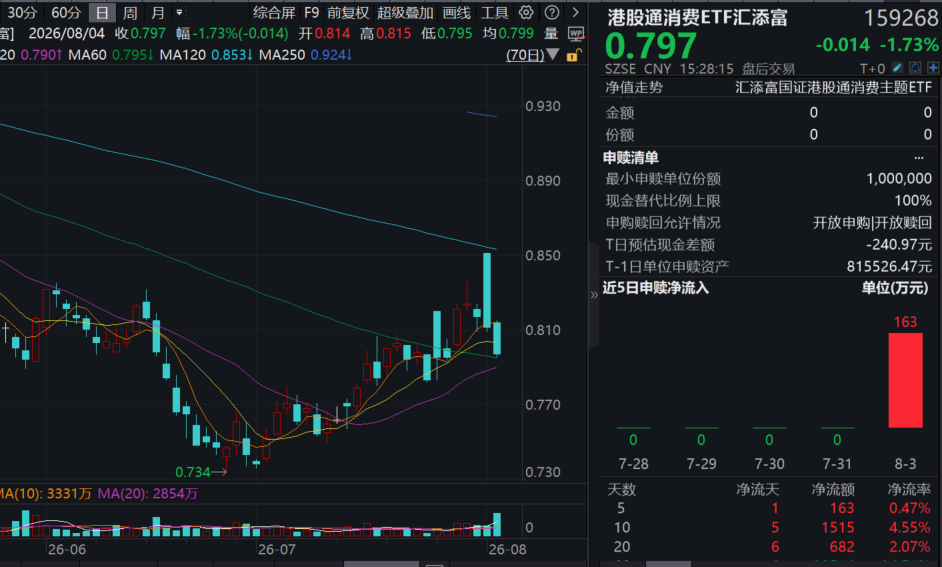
Task: Select the 日 daily period tab
Action: (x=102, y=13)
